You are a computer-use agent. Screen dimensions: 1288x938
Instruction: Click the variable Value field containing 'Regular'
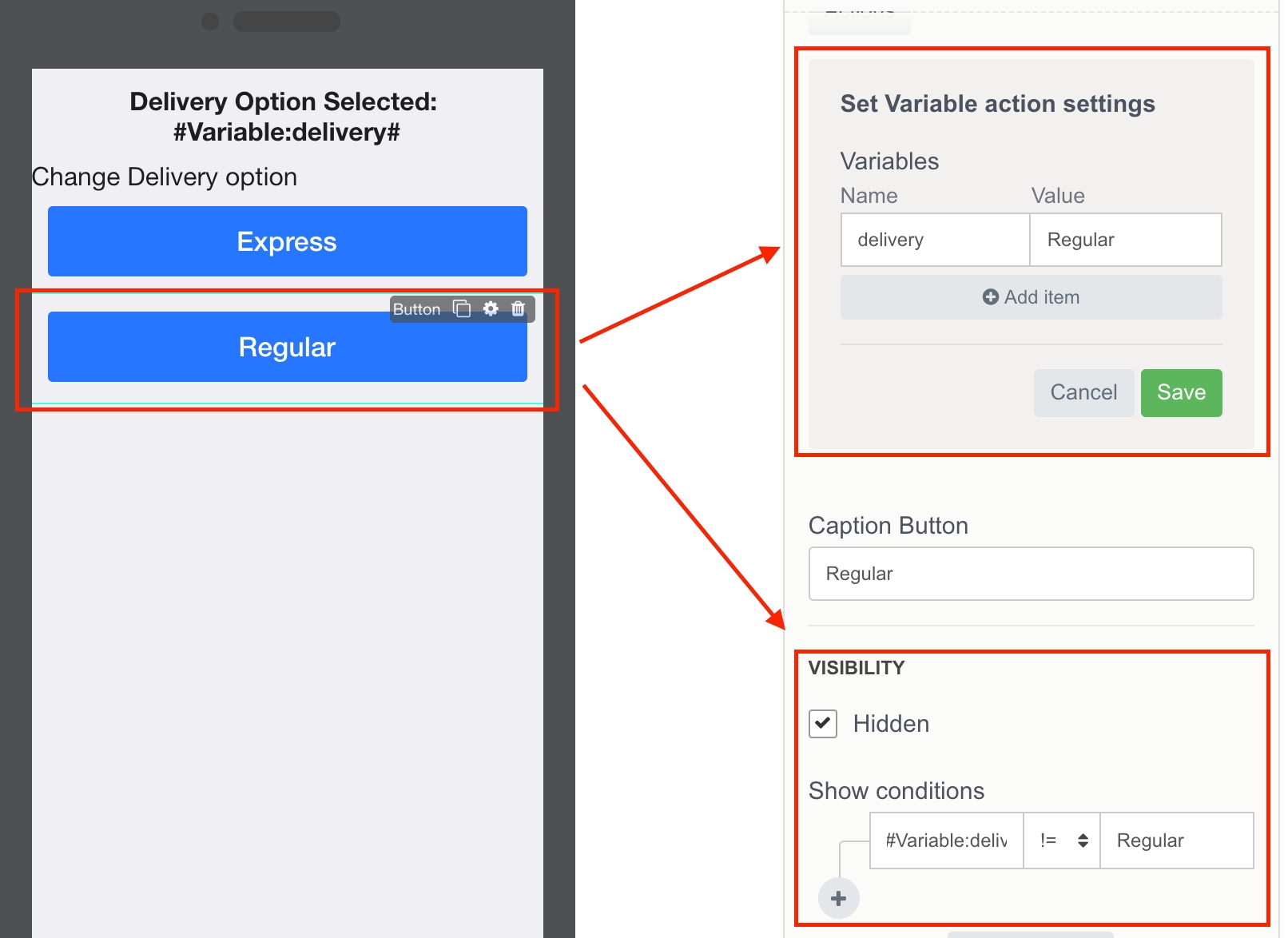point(1125,240)
